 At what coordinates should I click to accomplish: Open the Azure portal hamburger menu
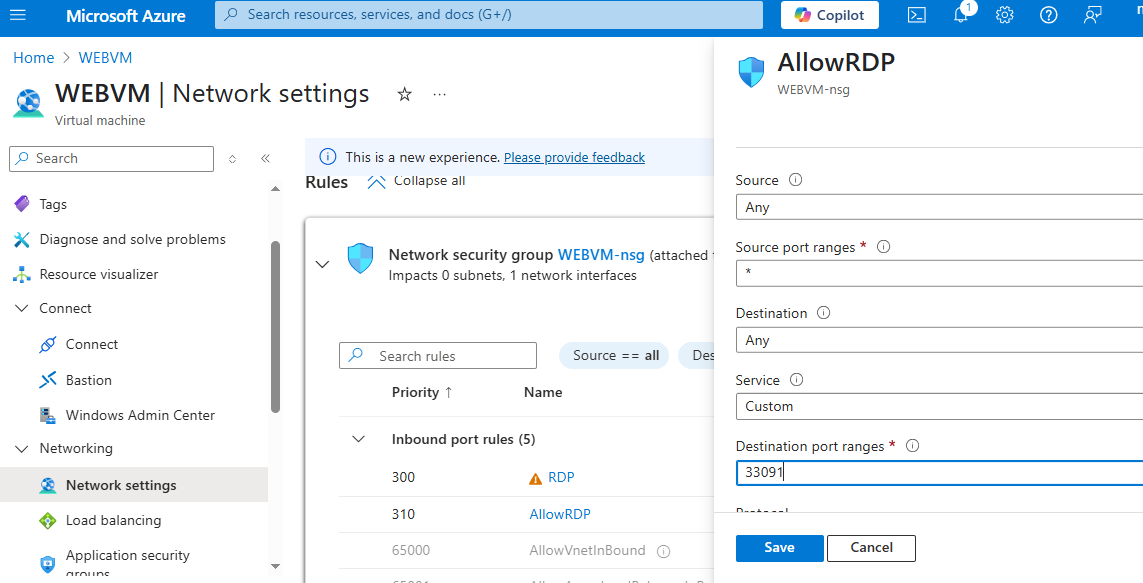[17, 15]
